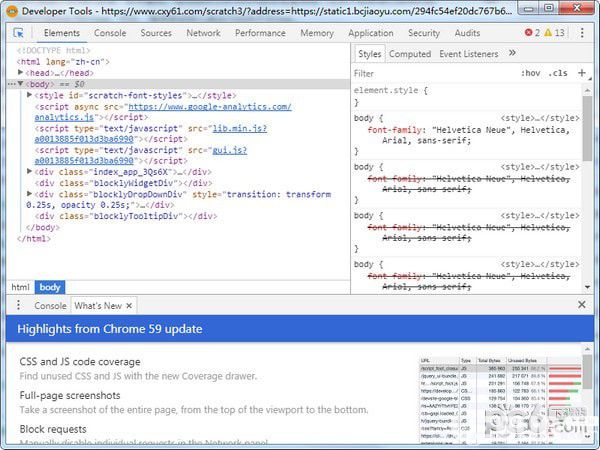Expand the blocklyDropDownDiv node
The width and height of the screenshot is (600, 450).
coord(29,194)
